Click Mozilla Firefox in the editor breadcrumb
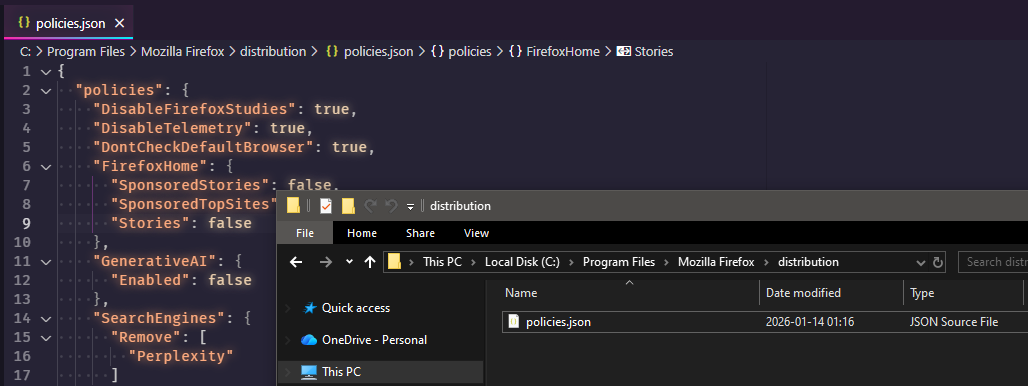 (x=183, y=51)
